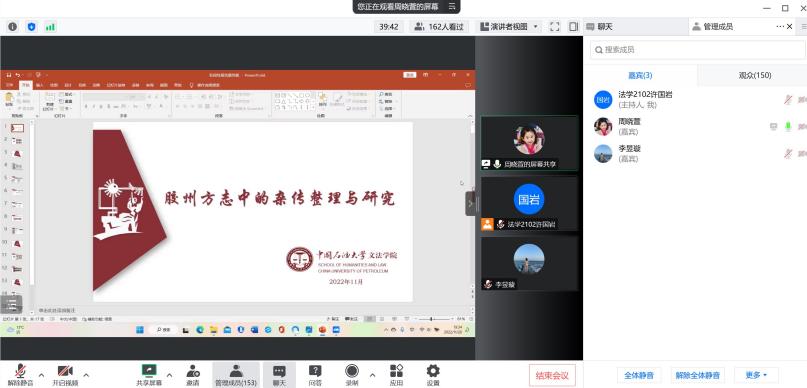The width and height of the screenshot is (807, 388).
Task: Turn on camera via 开启视频
Action: pyautogui.click(x=65, y=375)
